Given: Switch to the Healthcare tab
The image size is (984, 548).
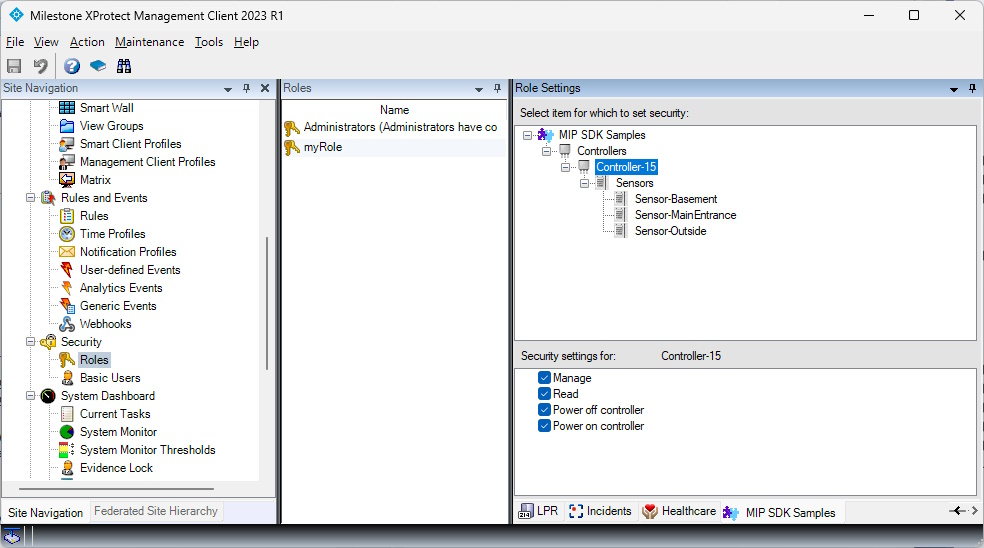Looking at the screenshot, I should 679,512.
